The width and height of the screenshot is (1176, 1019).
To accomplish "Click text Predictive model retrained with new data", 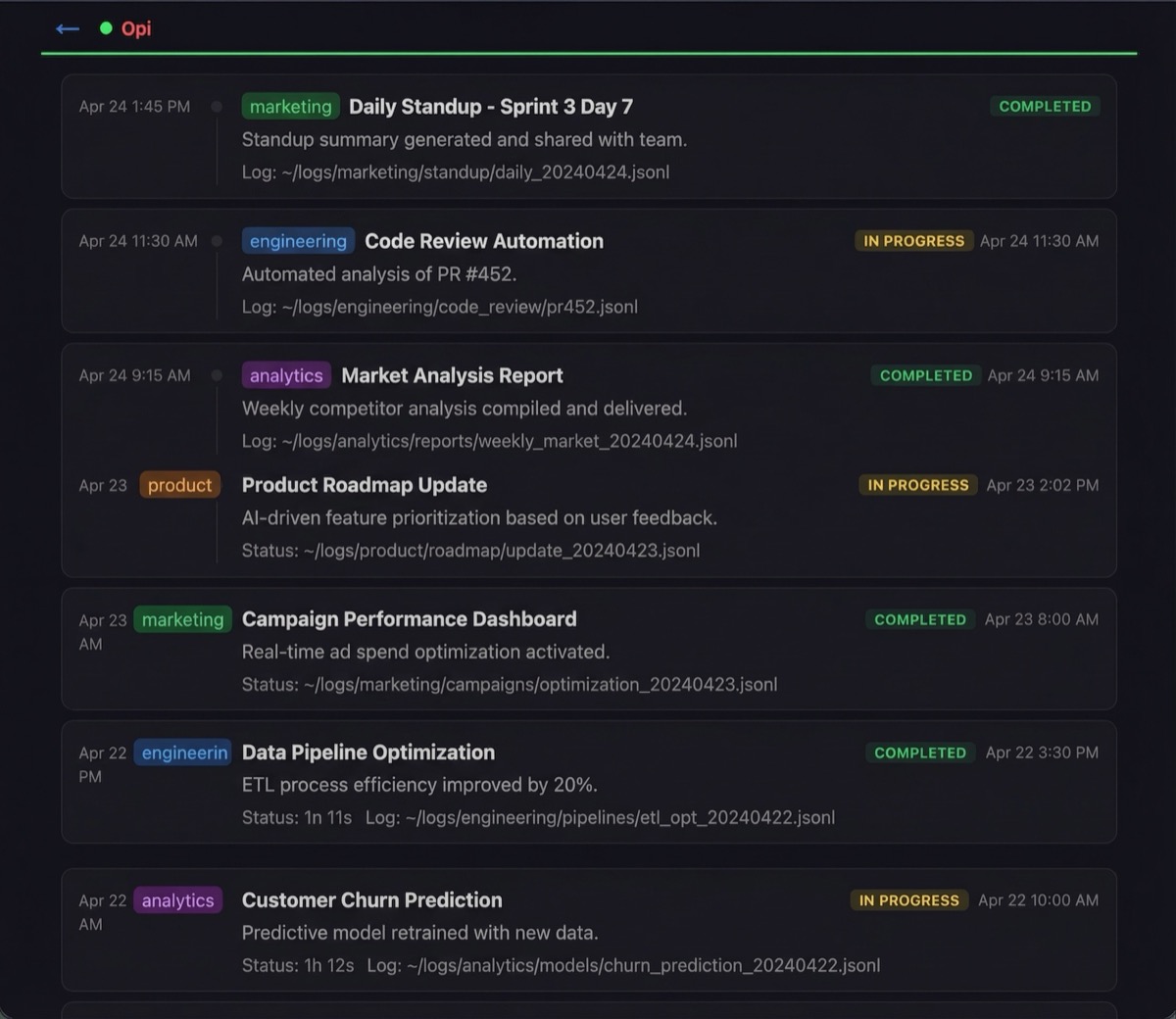I will 420,933.
